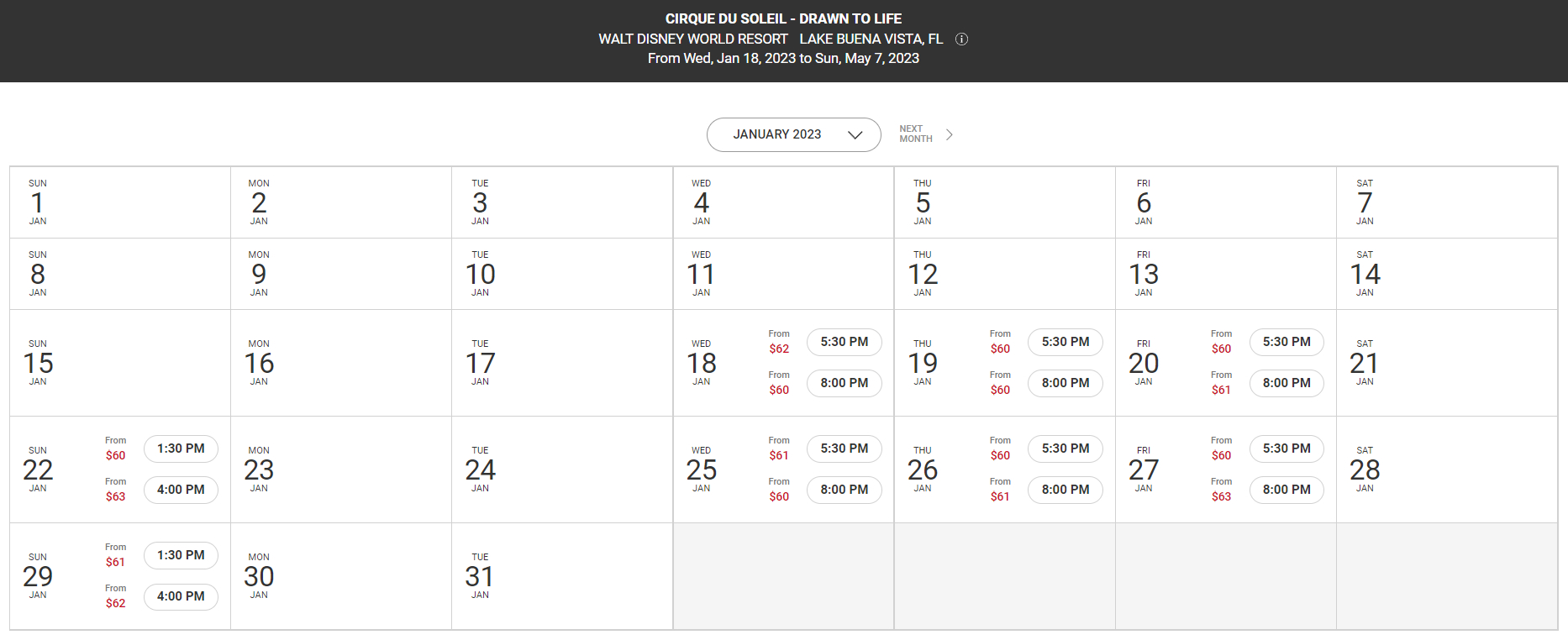Click the Next Month link text
The width and height of the screenshot is (1568, 640).
[915, 134]
